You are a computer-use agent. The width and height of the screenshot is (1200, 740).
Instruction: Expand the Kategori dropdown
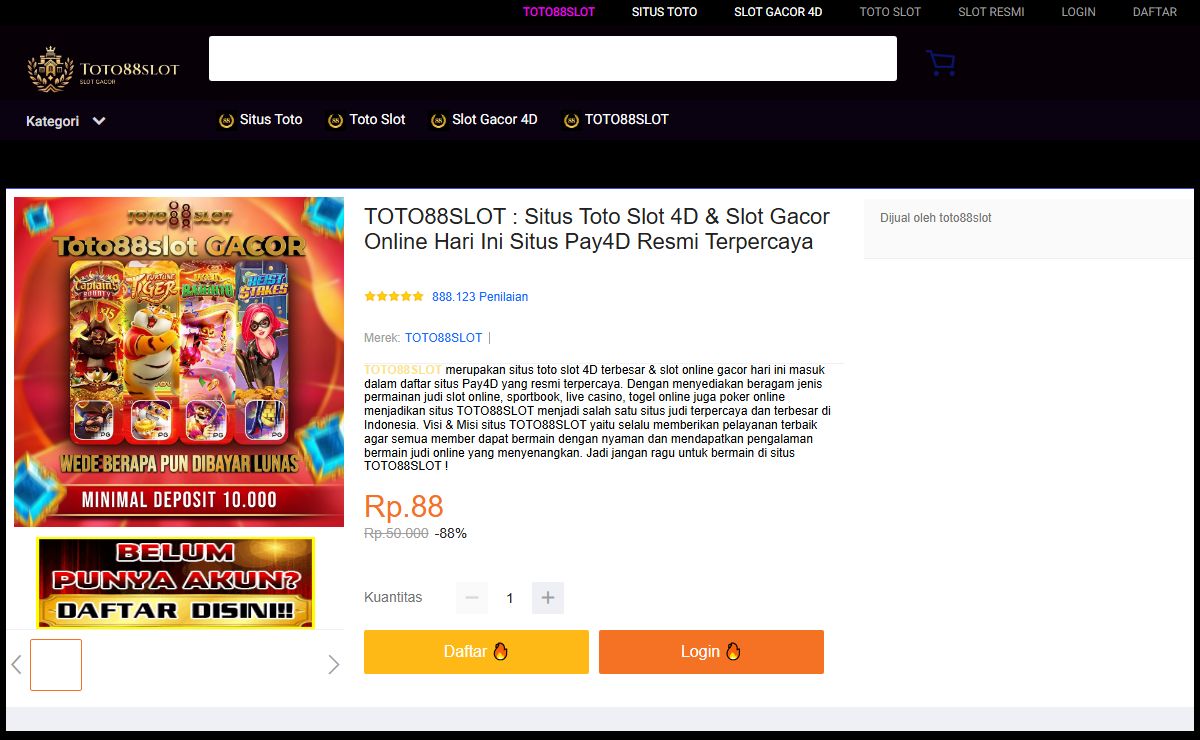click(66, 121)
